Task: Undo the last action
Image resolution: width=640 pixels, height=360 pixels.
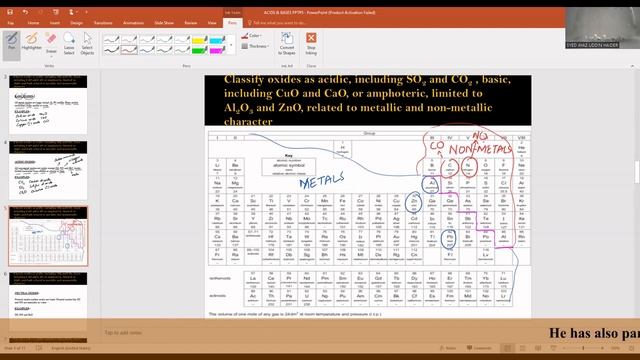Action: click(x=25, y=12)
